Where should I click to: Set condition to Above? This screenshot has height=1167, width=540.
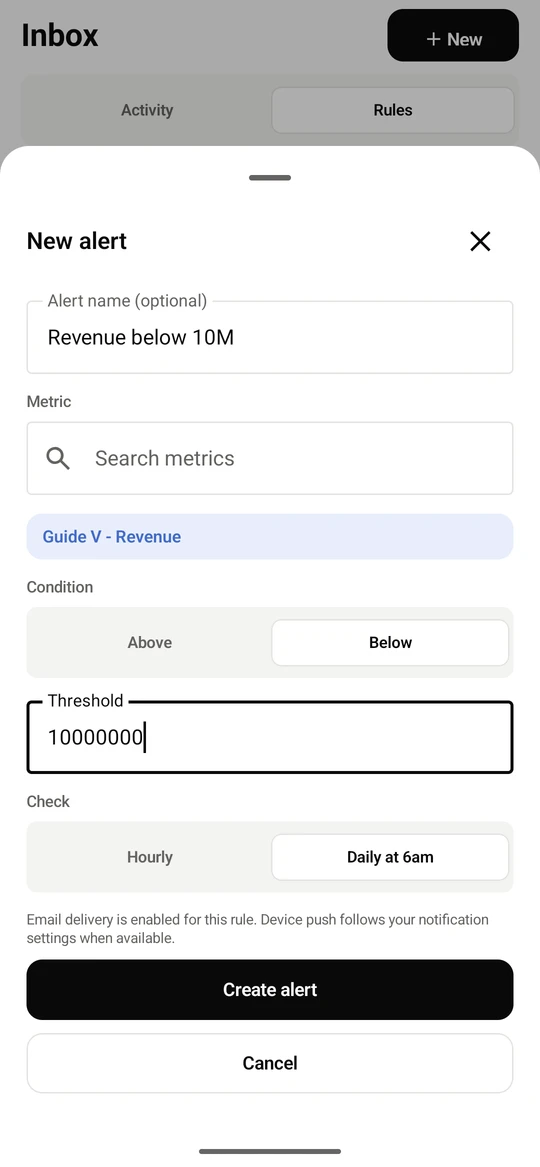pos(150,642)
